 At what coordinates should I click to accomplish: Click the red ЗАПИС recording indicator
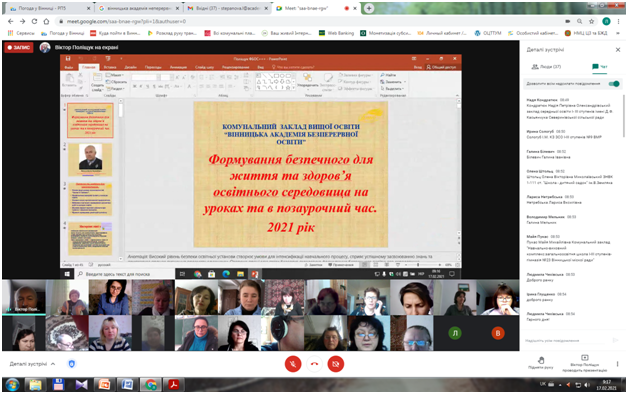point(18,47)
